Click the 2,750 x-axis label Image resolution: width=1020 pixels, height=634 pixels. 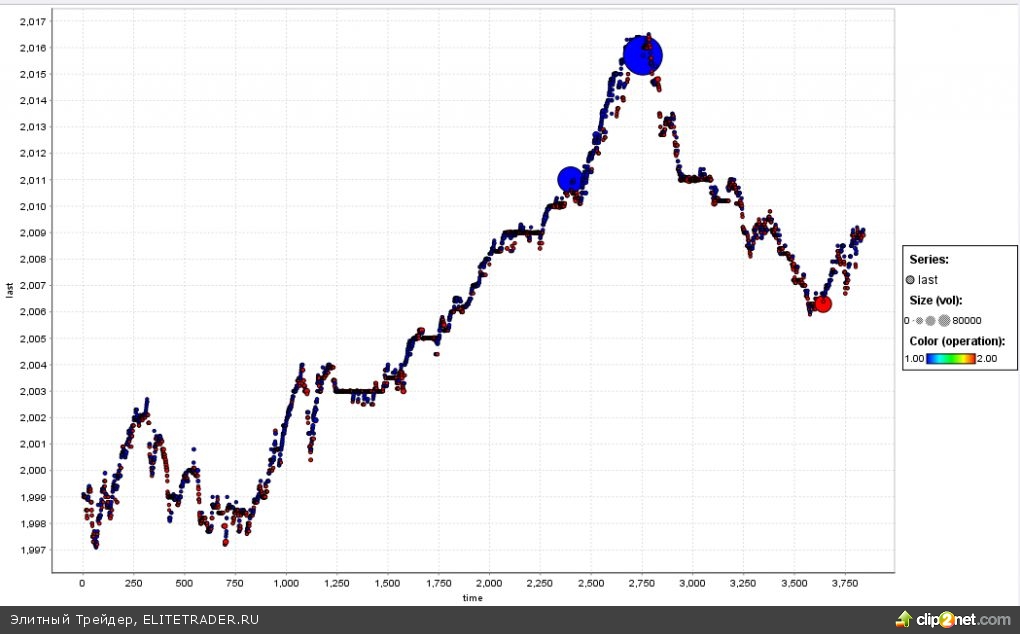pos(641,583)
